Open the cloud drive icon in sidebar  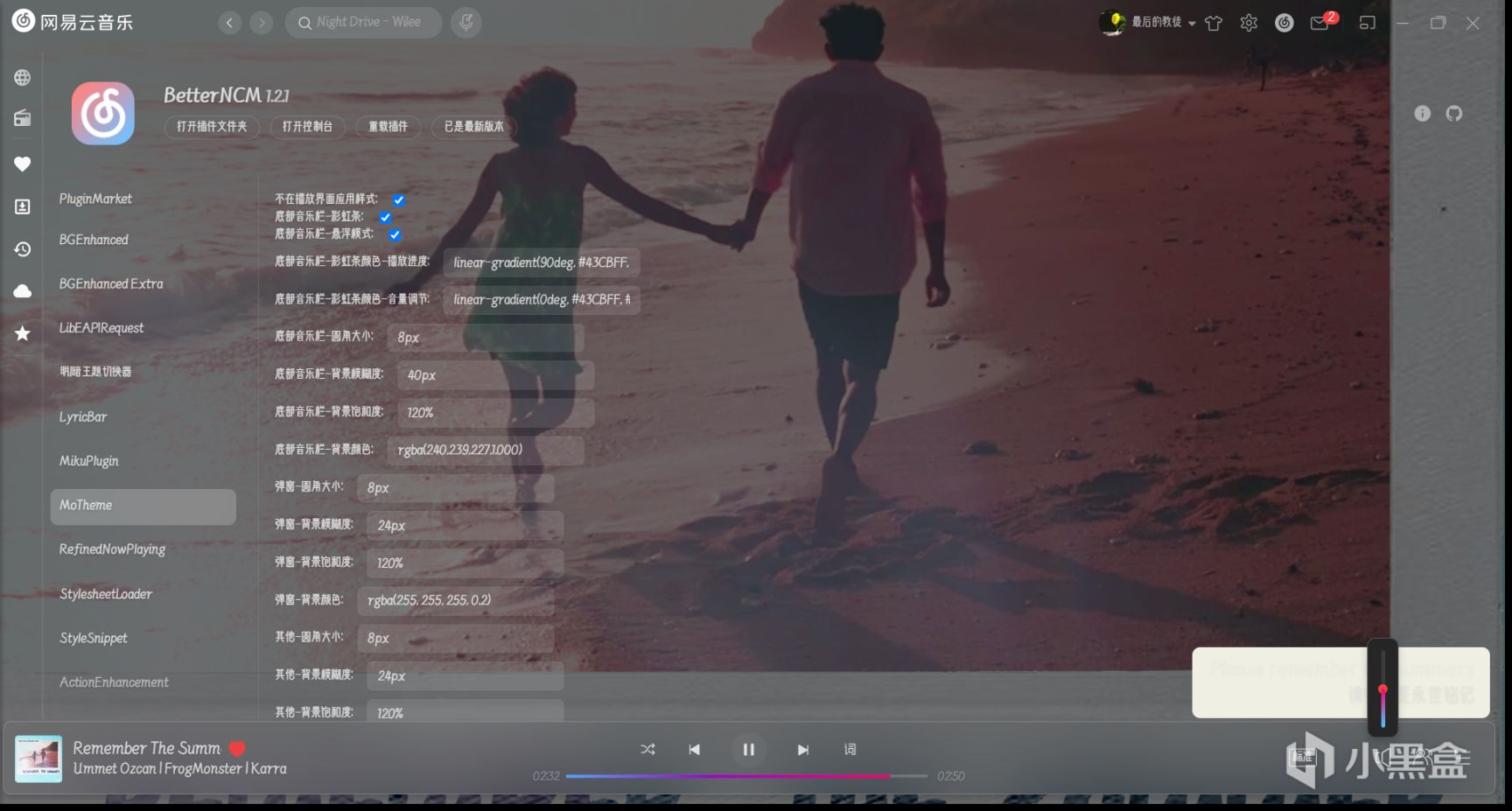(23, 291)
